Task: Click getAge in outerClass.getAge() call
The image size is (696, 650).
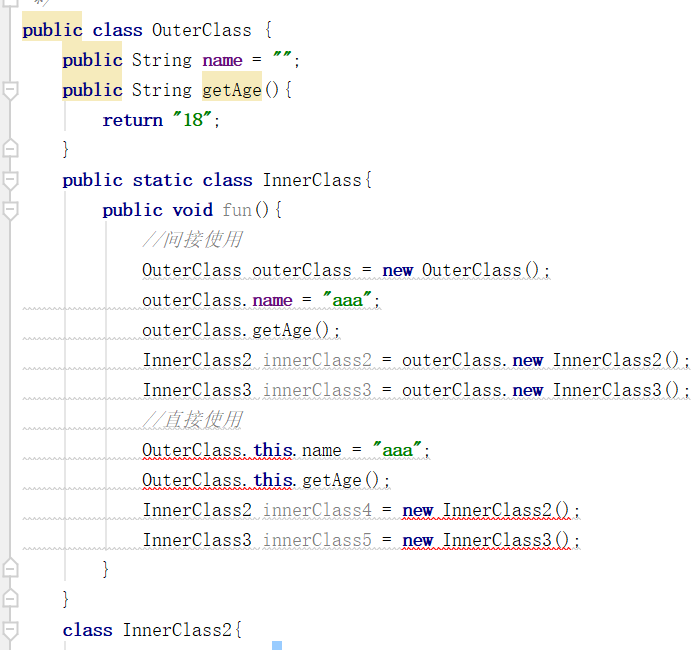Action: coord(282,330)
